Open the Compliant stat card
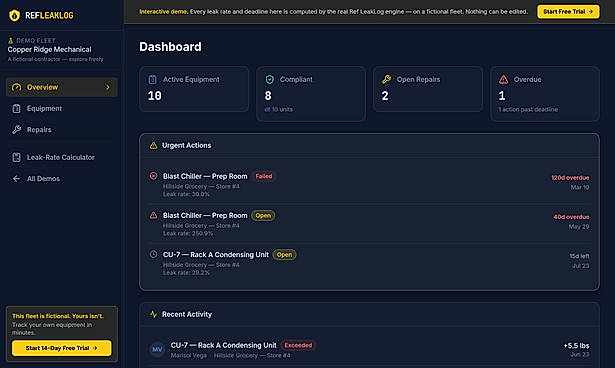 [x=311, y=94]
